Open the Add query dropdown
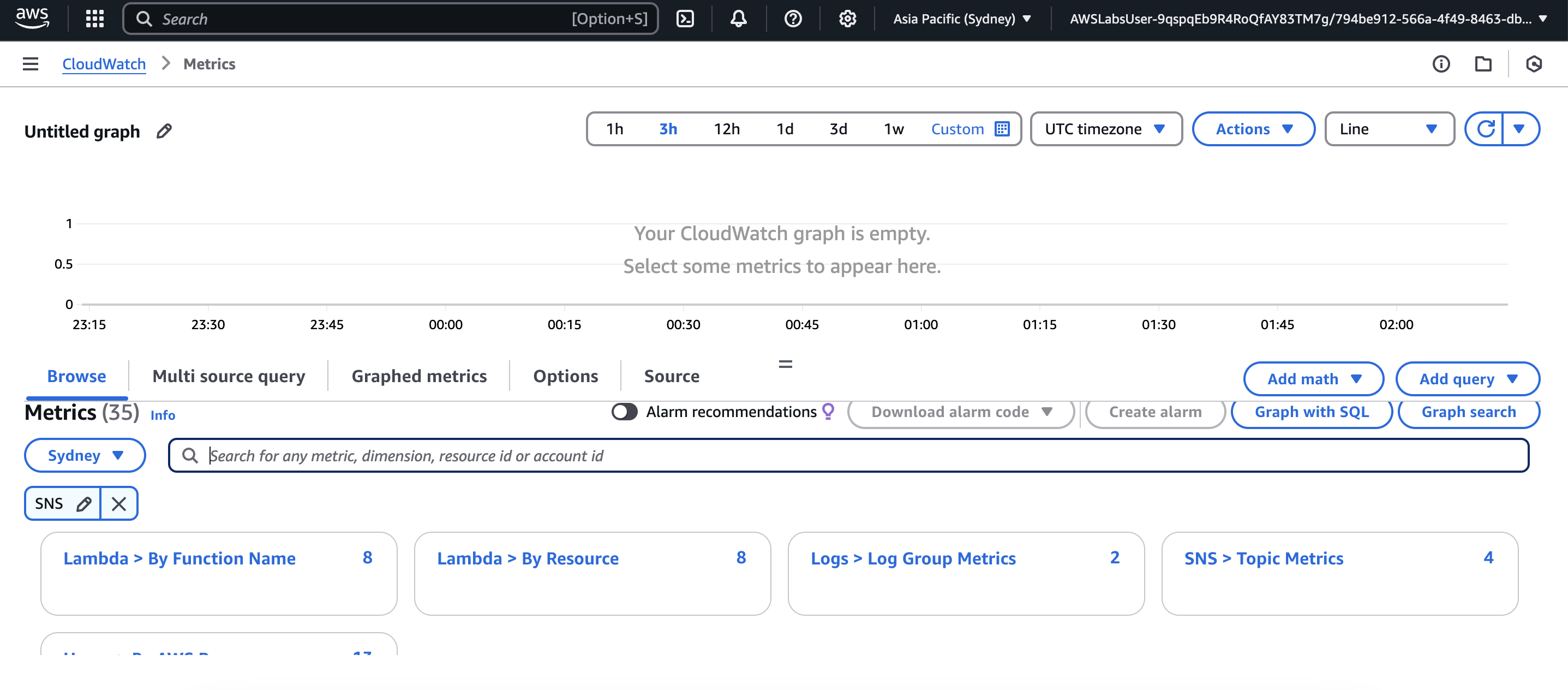The height and width of the screenshot is (690, 1568). (x=1467, y=379)
